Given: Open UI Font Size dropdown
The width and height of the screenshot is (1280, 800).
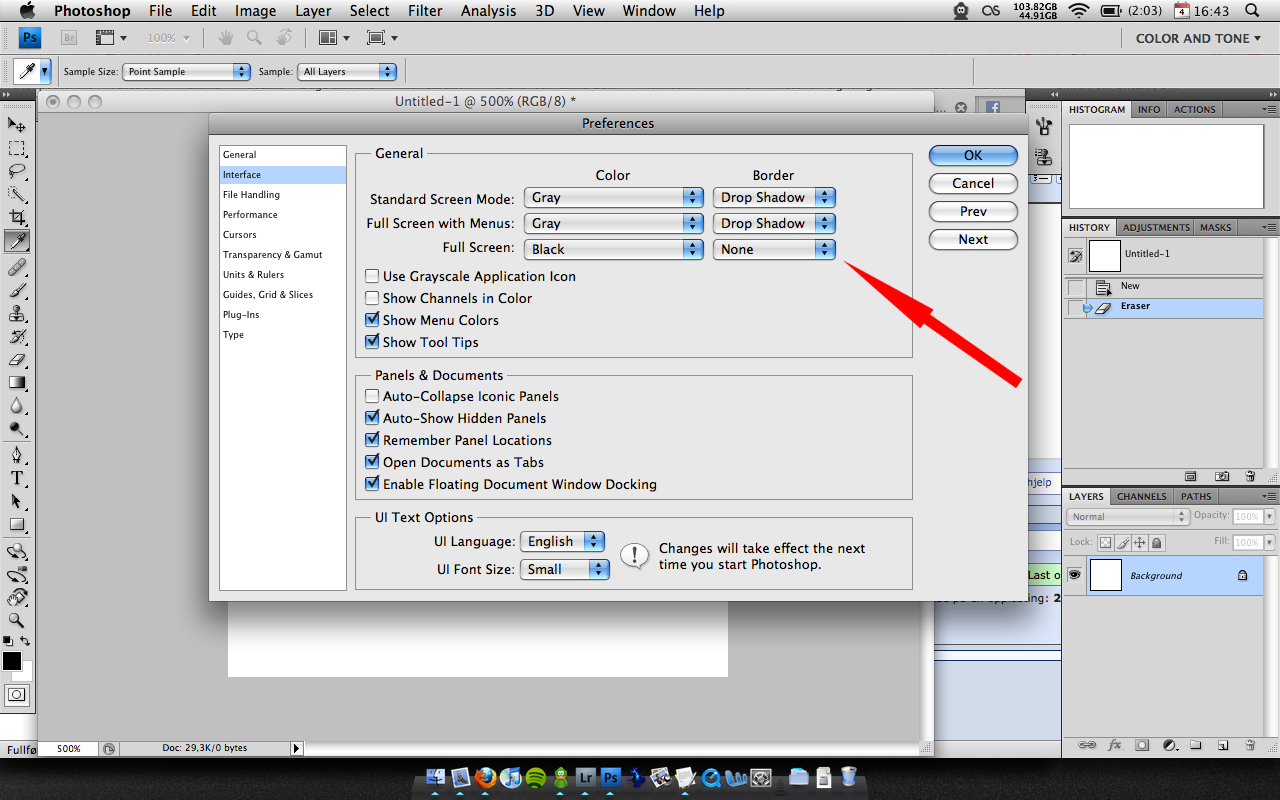Looking at the screenshot, I should click(x=565, y=569).
